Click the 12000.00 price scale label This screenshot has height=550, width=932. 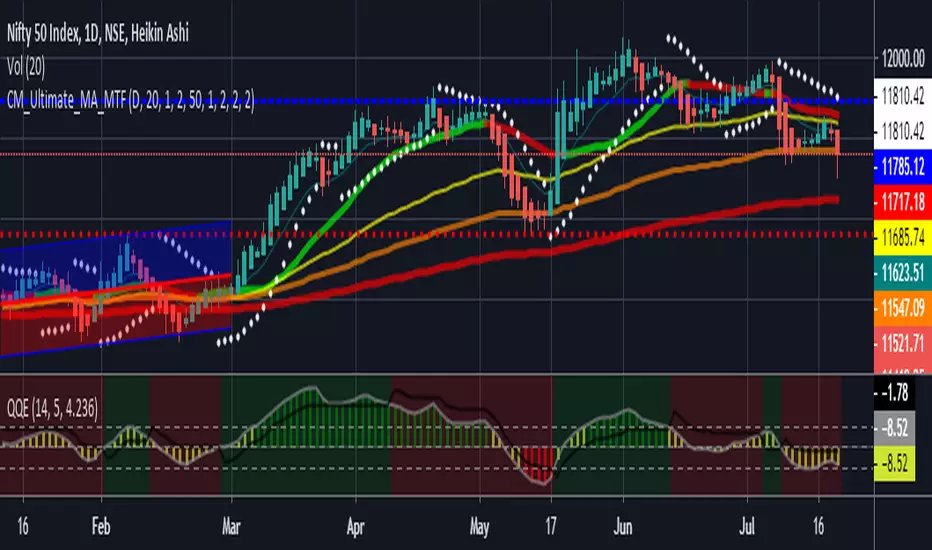pos(903,59)
